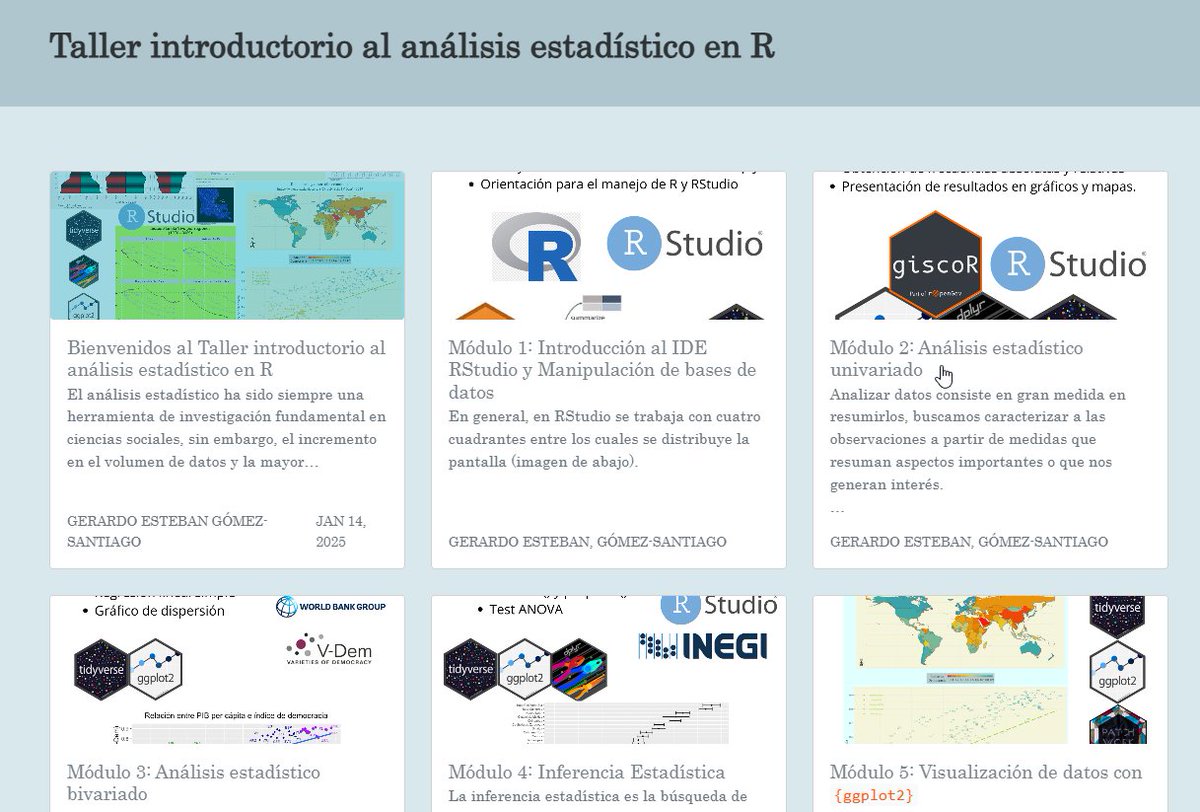The width and height of the screenshot is (1200, 812).
Task: Click the author name in Módulo 2 card
Action: coord(969,541)
